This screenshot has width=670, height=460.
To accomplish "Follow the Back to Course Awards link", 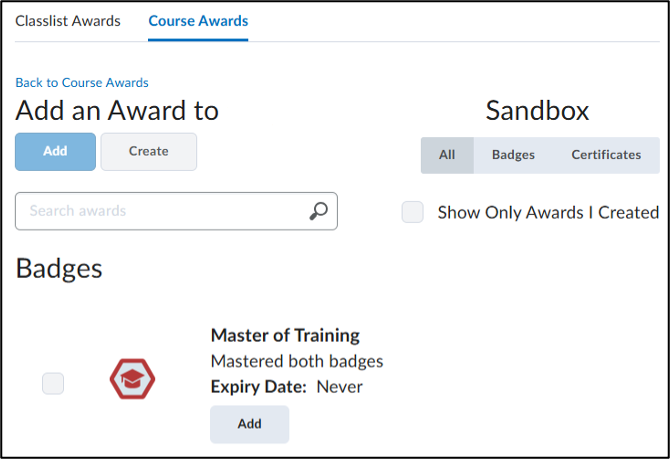I will coord(82,82).
